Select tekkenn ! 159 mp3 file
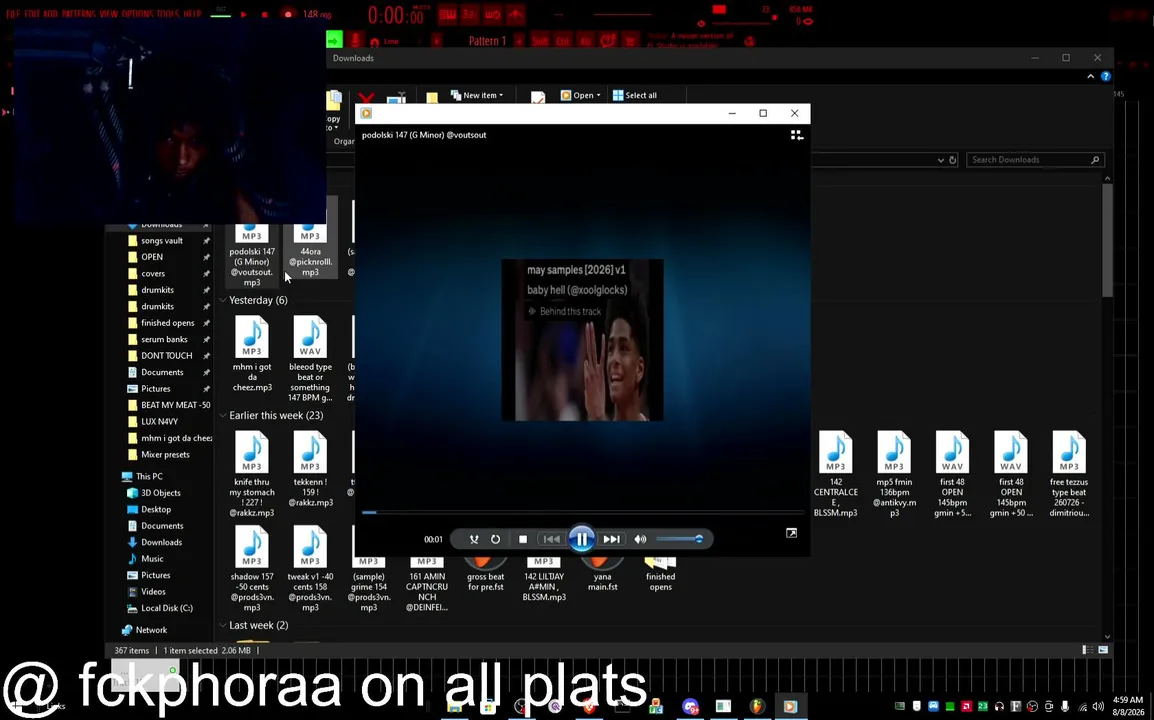This screenshot has height=720, width=1154. tap(310, 469)
